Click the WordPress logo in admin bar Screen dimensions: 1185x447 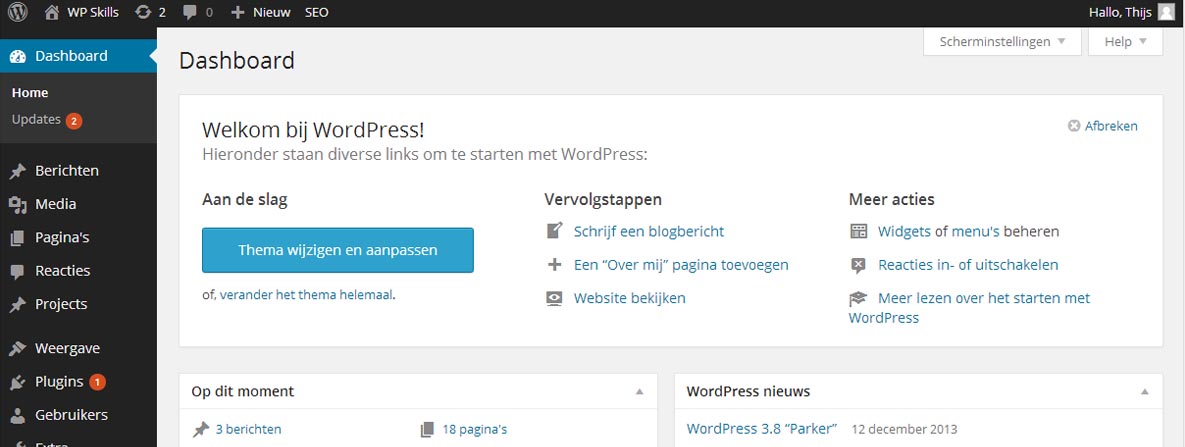pyautogui.click(x=17, y=13)
